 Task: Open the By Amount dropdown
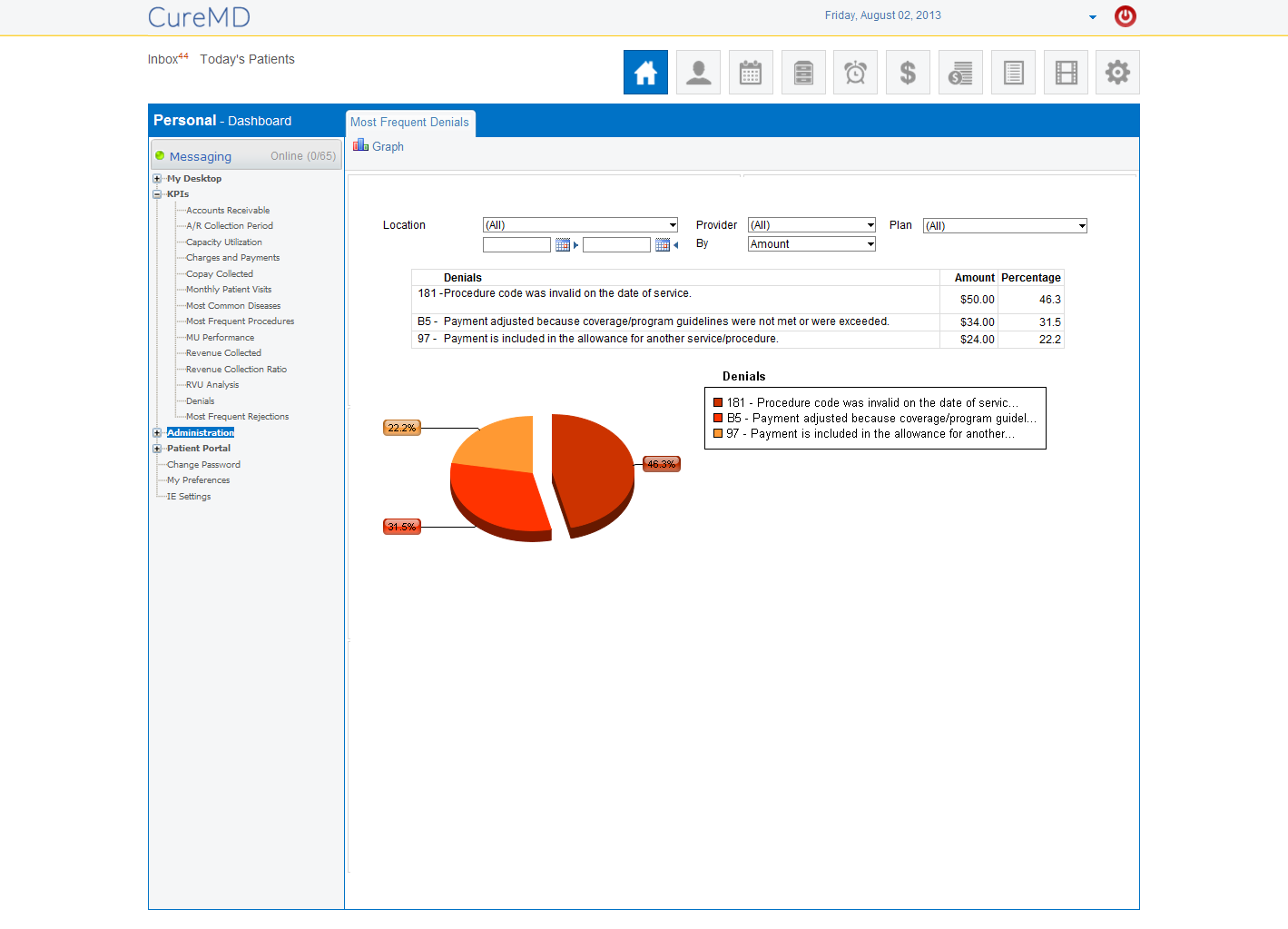811,244
